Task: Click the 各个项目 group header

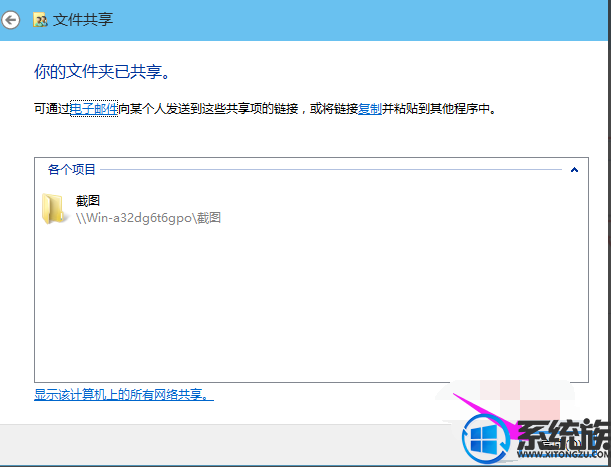Action: [x=72, y=170]
